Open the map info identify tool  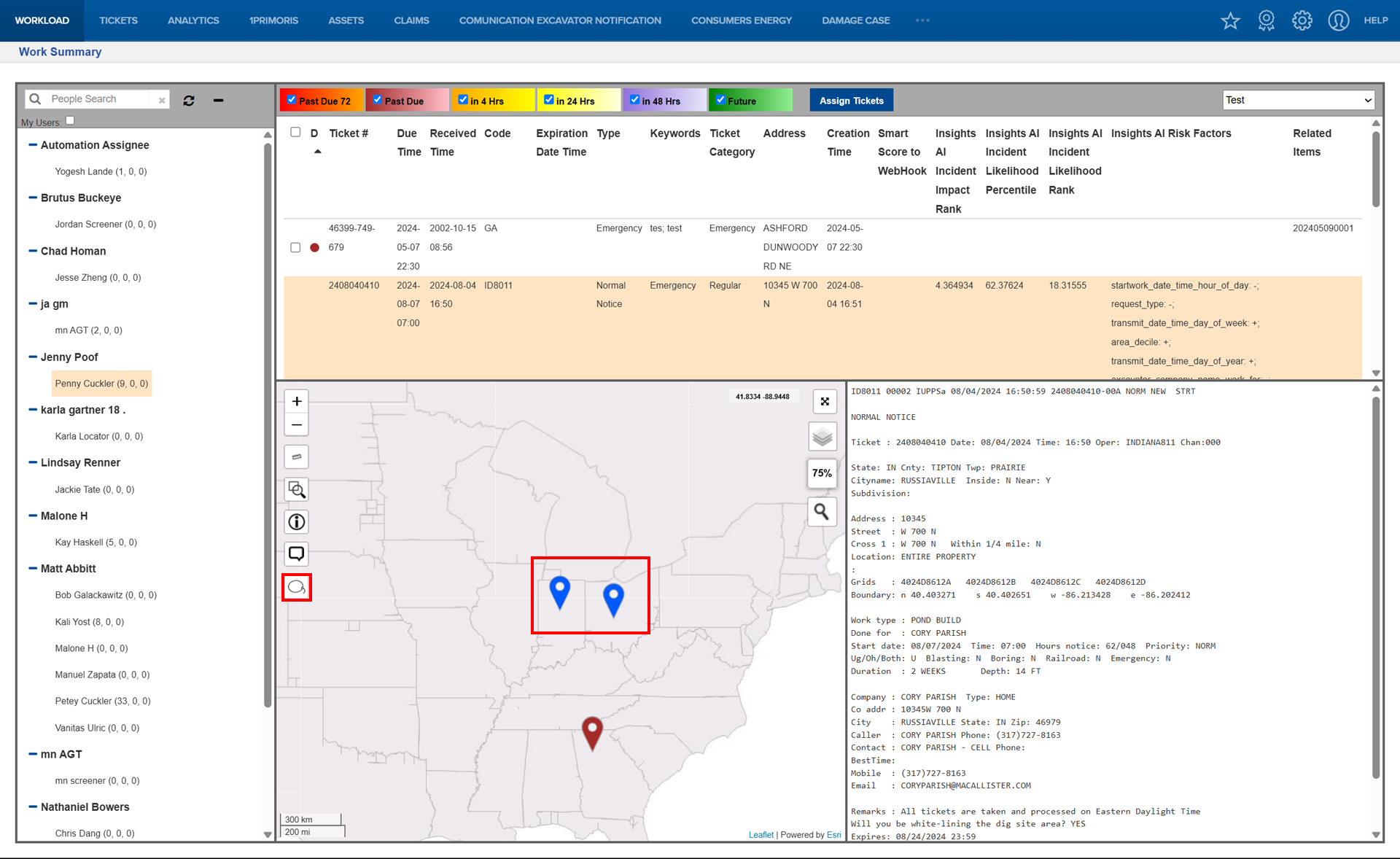click(297, 522)
